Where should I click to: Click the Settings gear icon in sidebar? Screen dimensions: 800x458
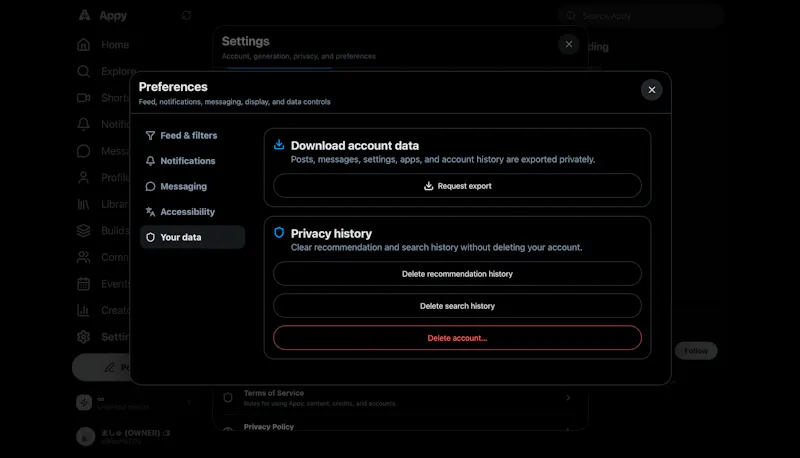84,337
